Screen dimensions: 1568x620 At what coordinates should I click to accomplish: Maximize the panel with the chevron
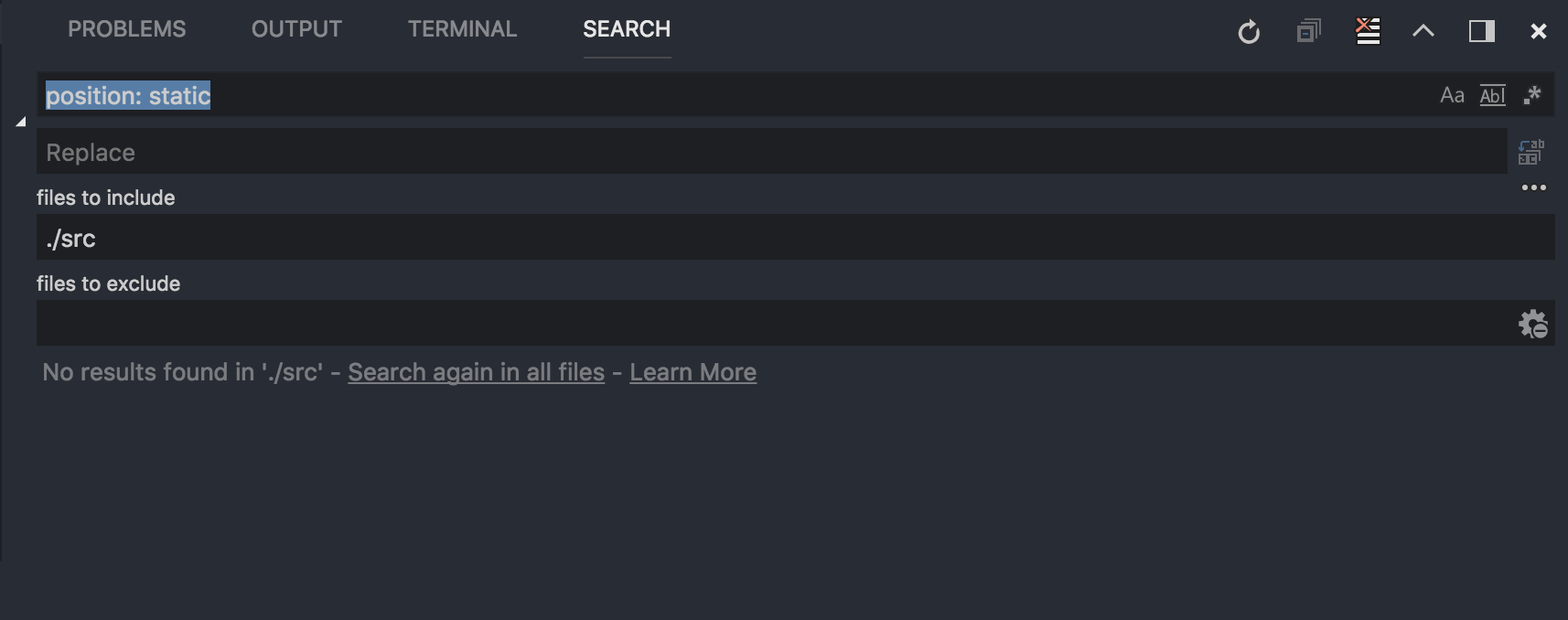click(x=1423, y=30)
